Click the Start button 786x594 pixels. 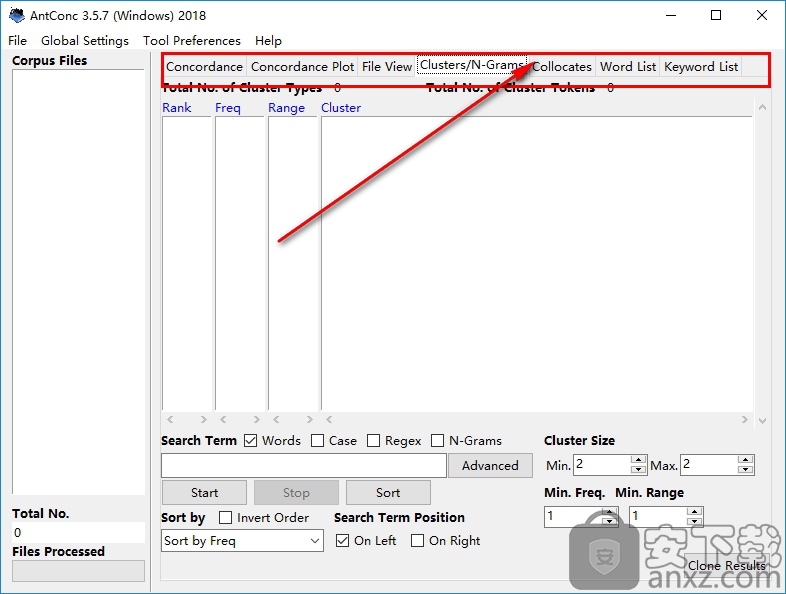pos(205,493)
